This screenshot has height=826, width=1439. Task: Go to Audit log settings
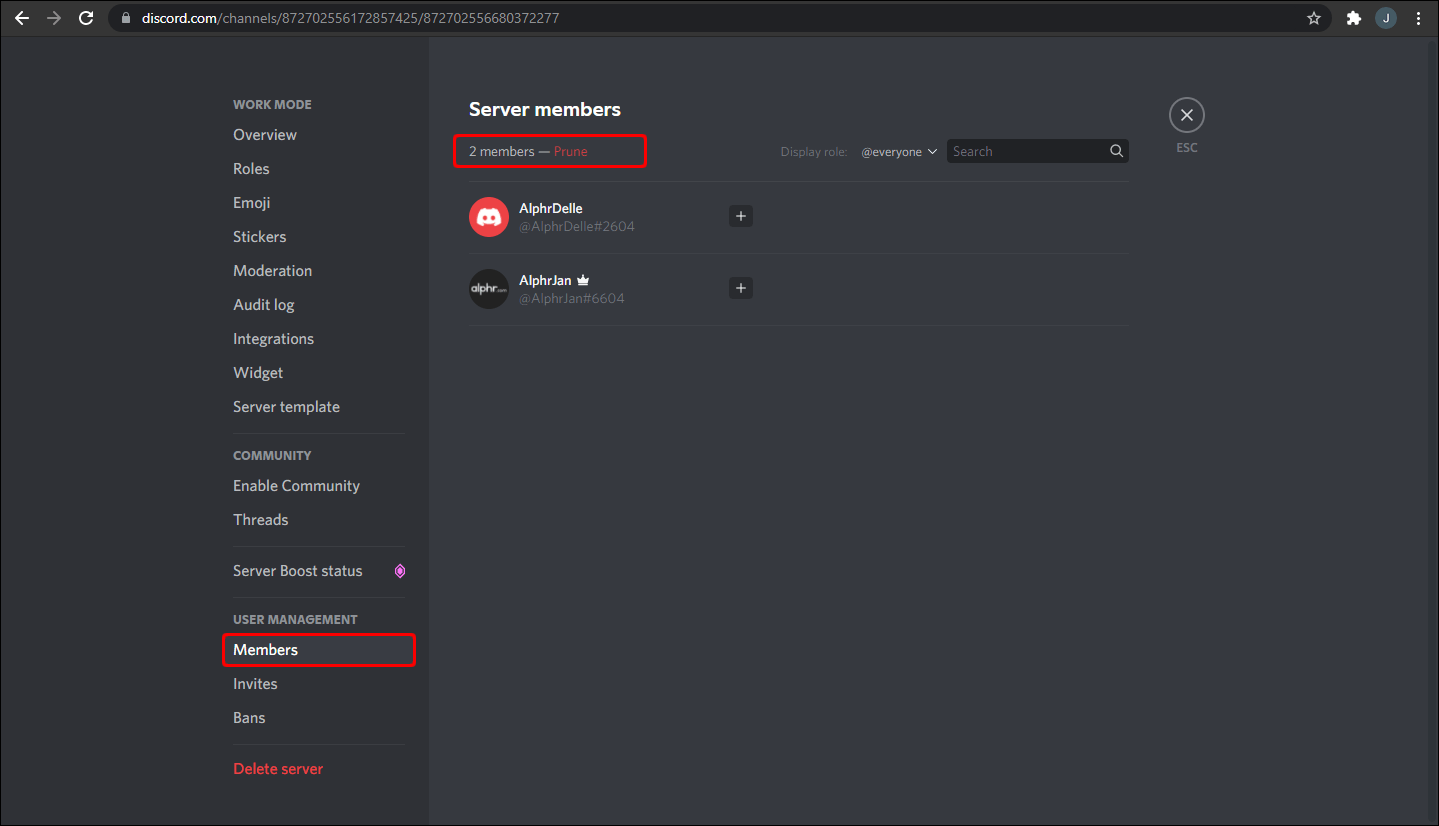point(263,305)
